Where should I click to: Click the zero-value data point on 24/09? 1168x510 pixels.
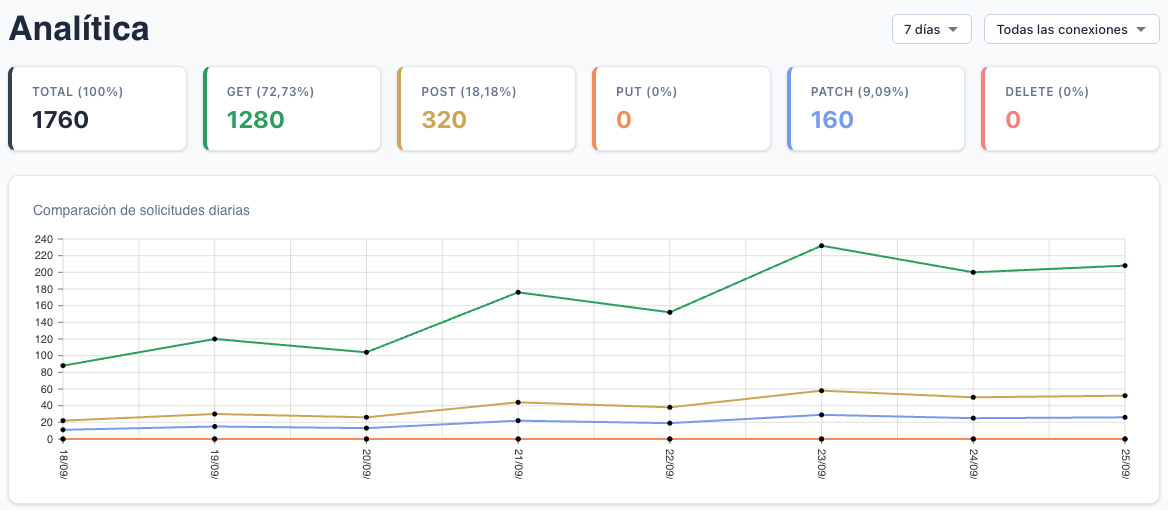973,439
